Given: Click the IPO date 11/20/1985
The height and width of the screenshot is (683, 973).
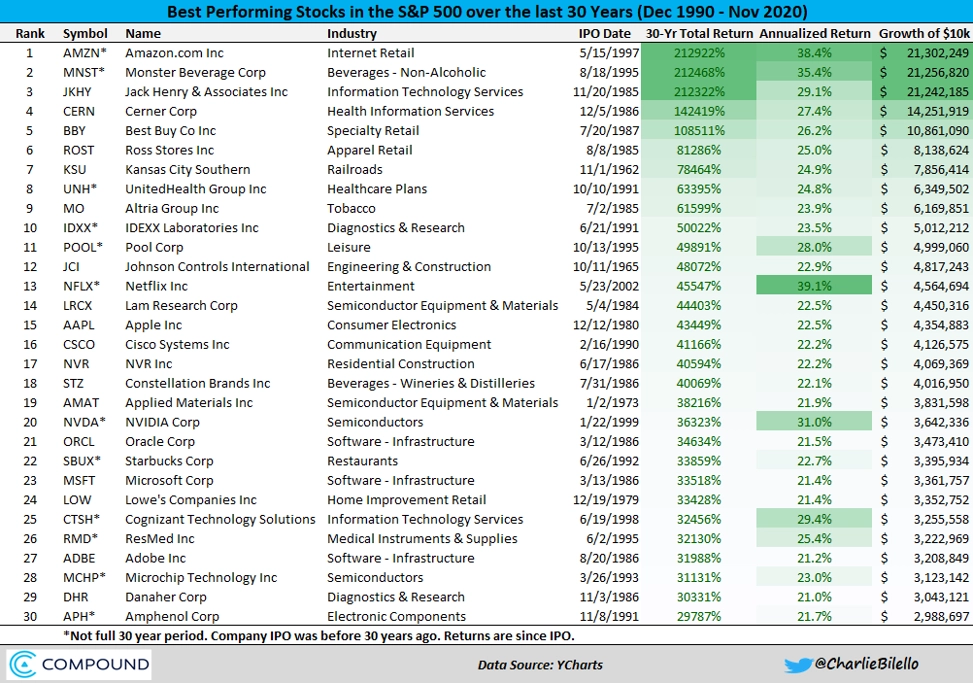Looking at the screenshot, I should [x=606, y=92].
